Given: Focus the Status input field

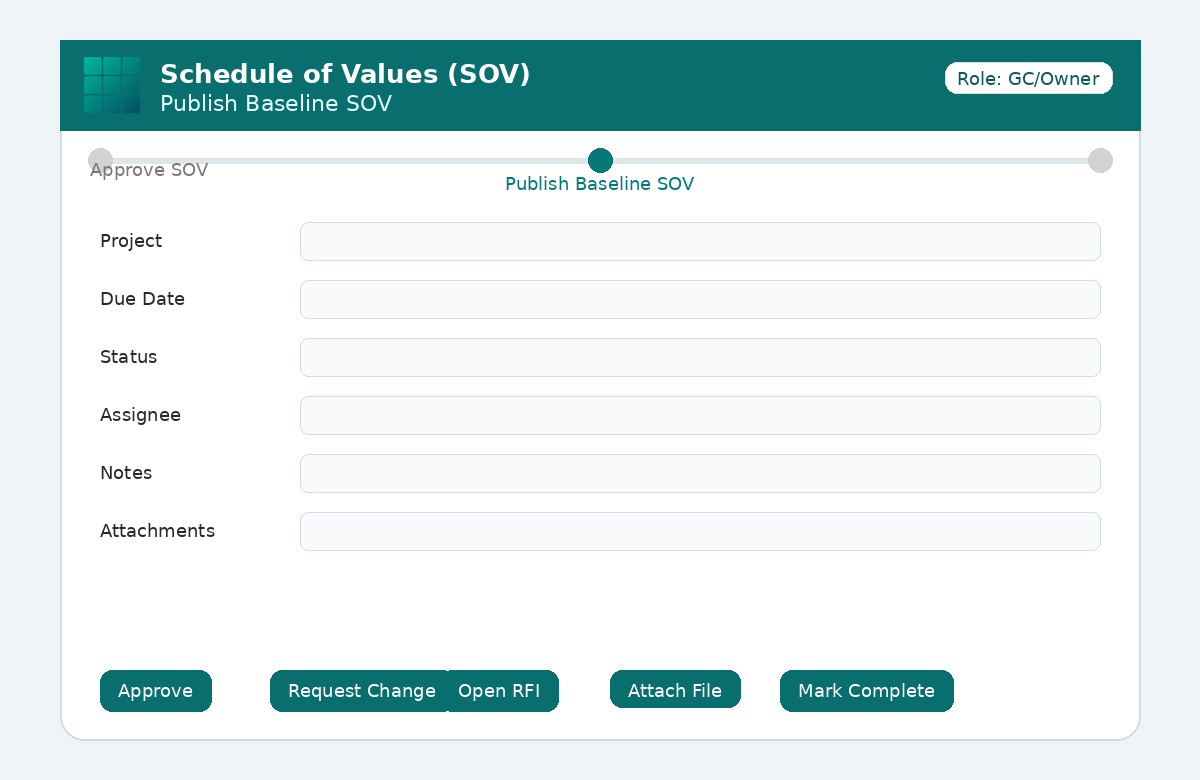Looking at the screenshot, I should 700,357.
